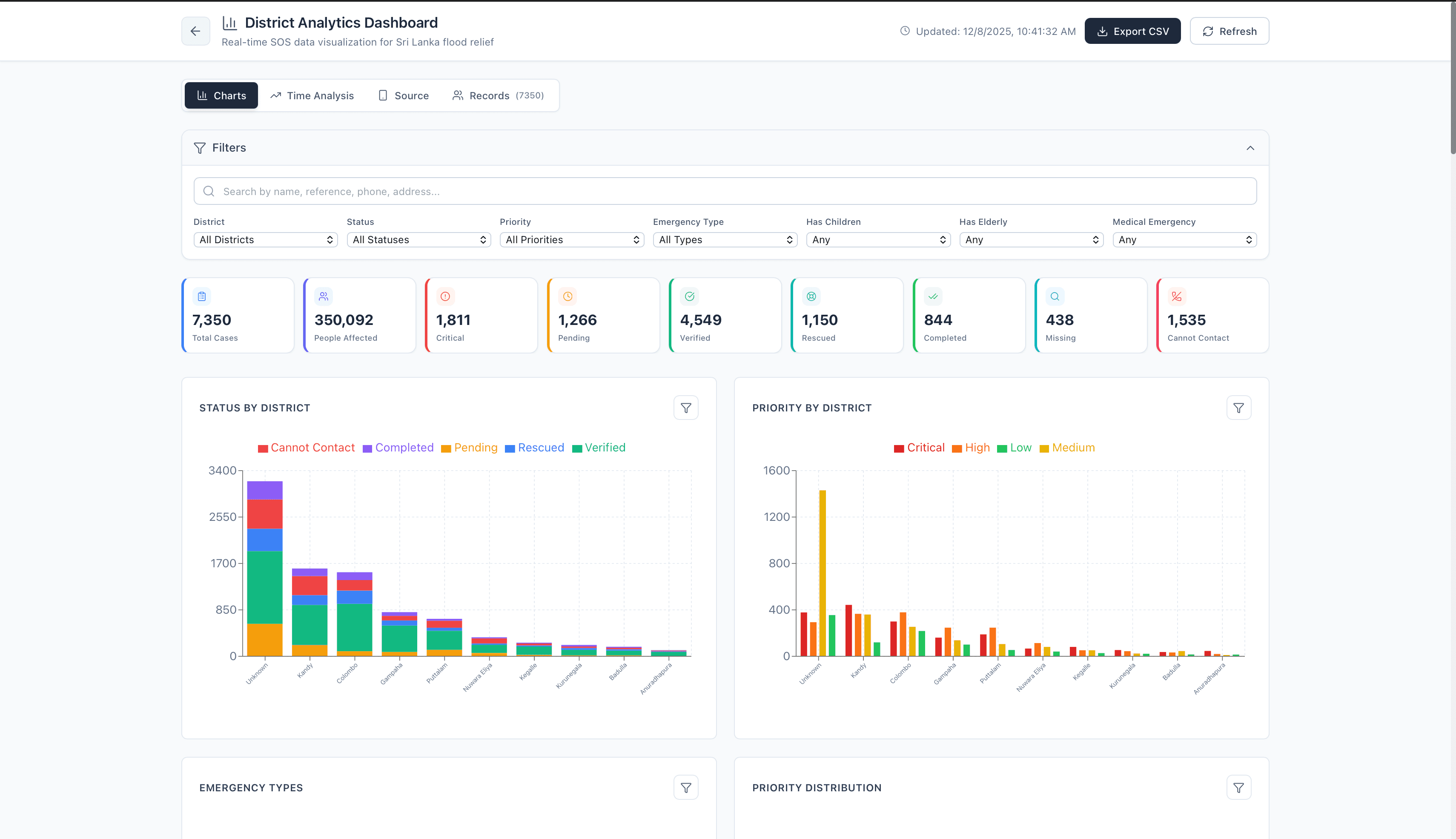Click the Critical red legend swatch
The height and width of the screenshot is (839, 1456).
click(898, 448)
